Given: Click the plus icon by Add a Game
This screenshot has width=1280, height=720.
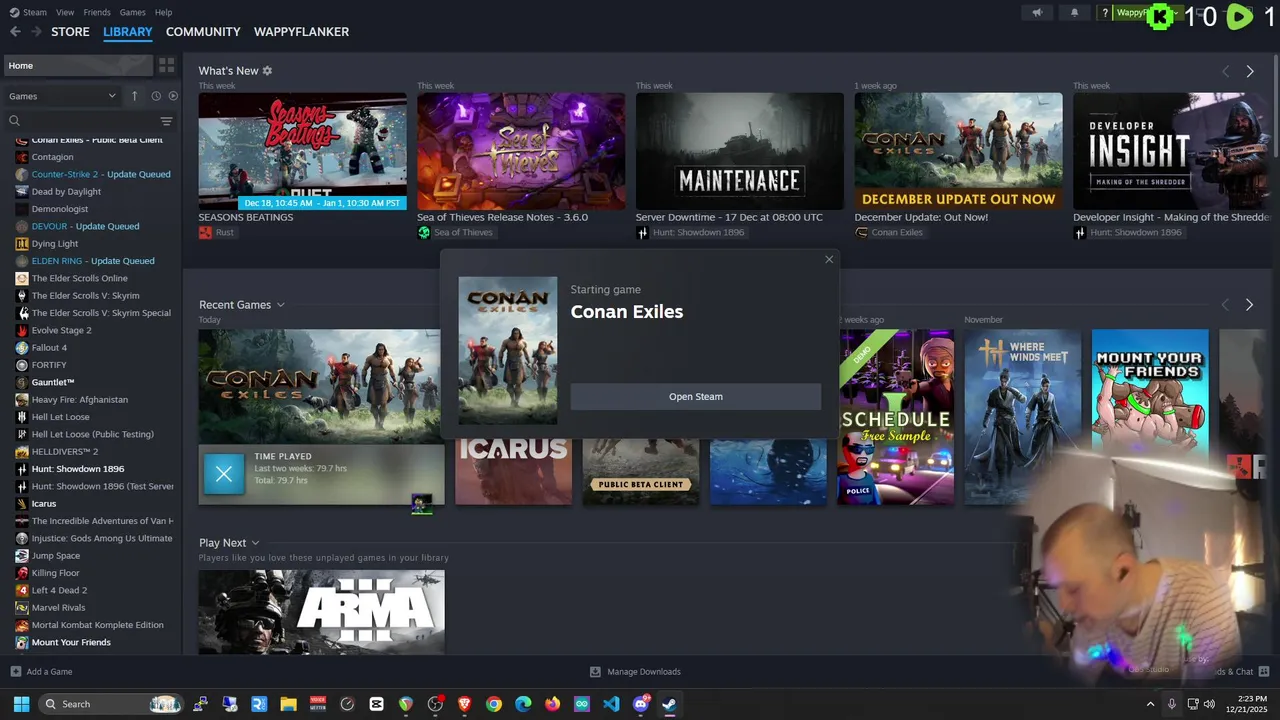Looking at the screenshot, I should (x=15, y=672).
